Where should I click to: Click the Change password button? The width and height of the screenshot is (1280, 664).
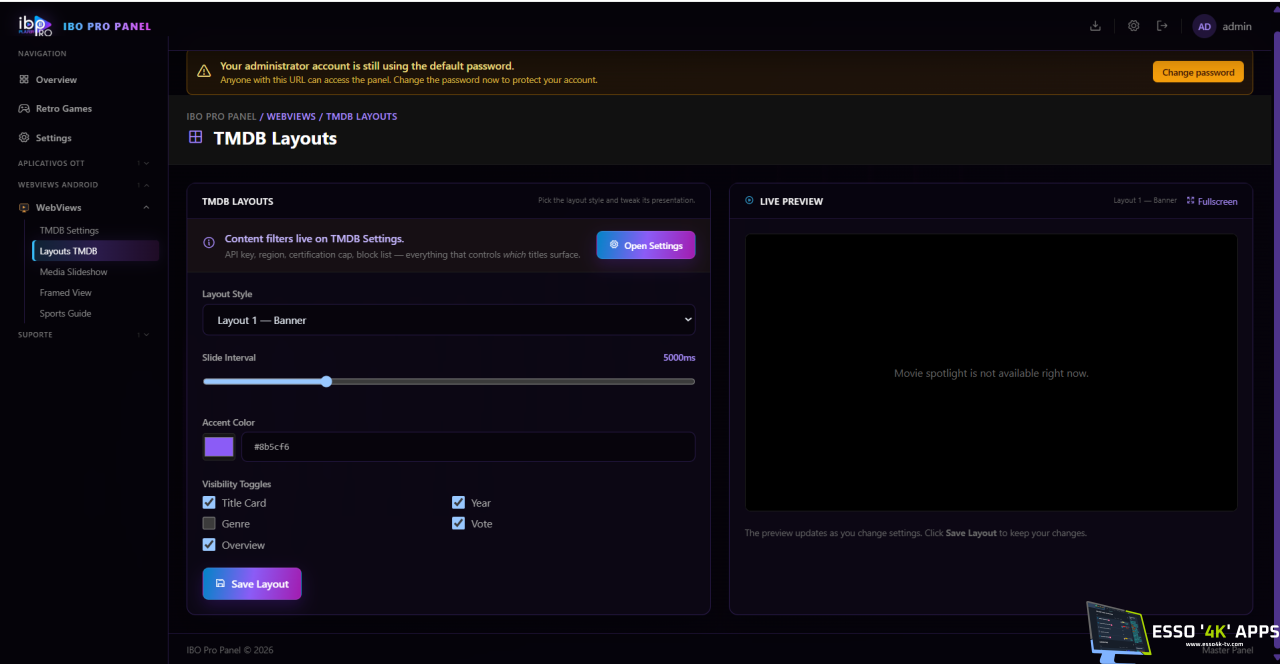click(1198, 72)
